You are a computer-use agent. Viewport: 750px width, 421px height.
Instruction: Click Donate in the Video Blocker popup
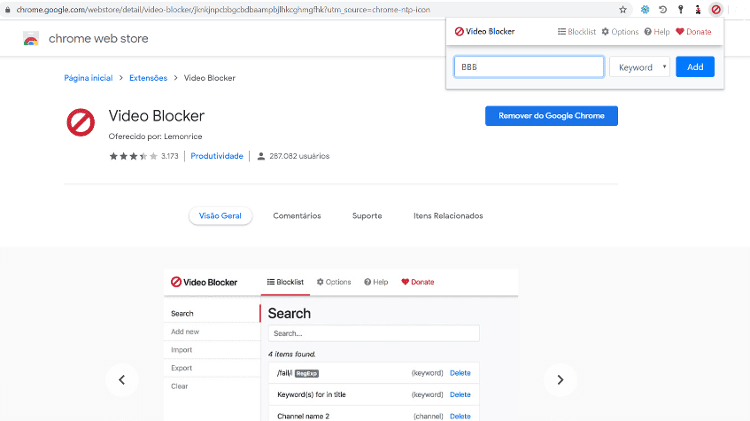click(694, 32)
